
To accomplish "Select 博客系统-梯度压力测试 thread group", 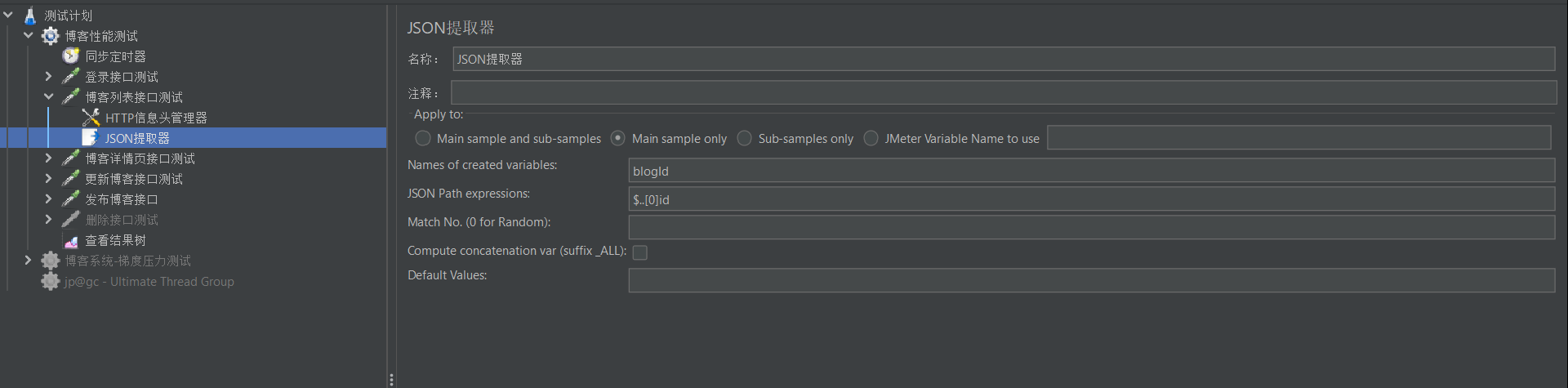I will pos(127,261).
